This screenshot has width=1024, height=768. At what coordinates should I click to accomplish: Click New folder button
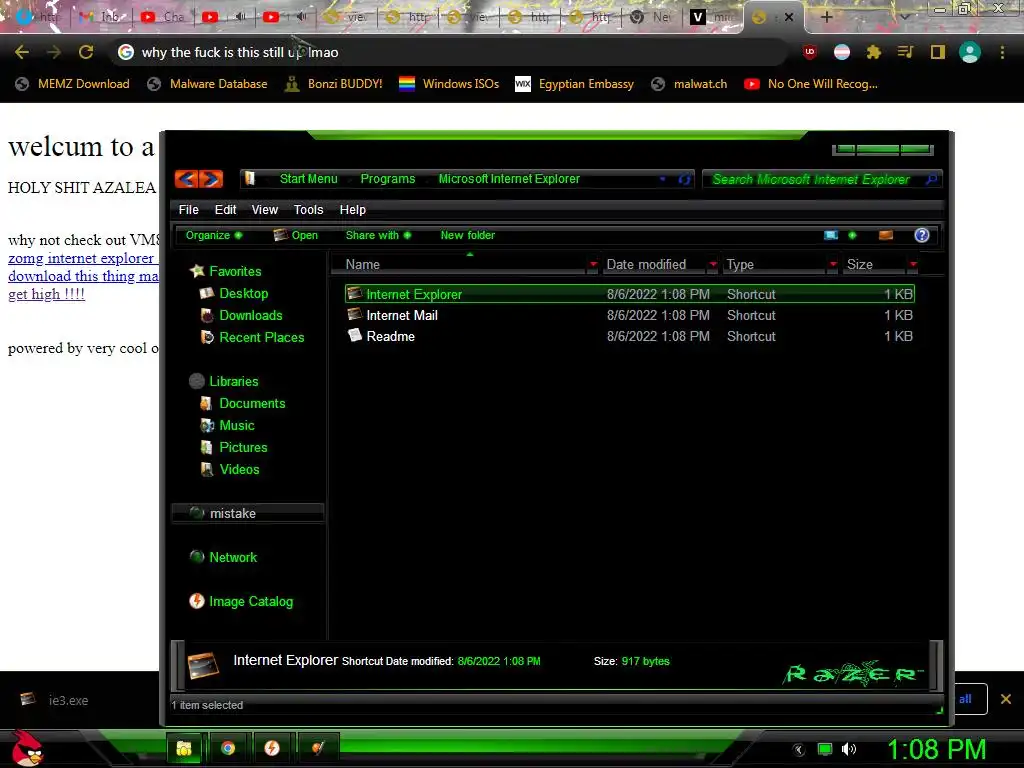tap(468, 235)
